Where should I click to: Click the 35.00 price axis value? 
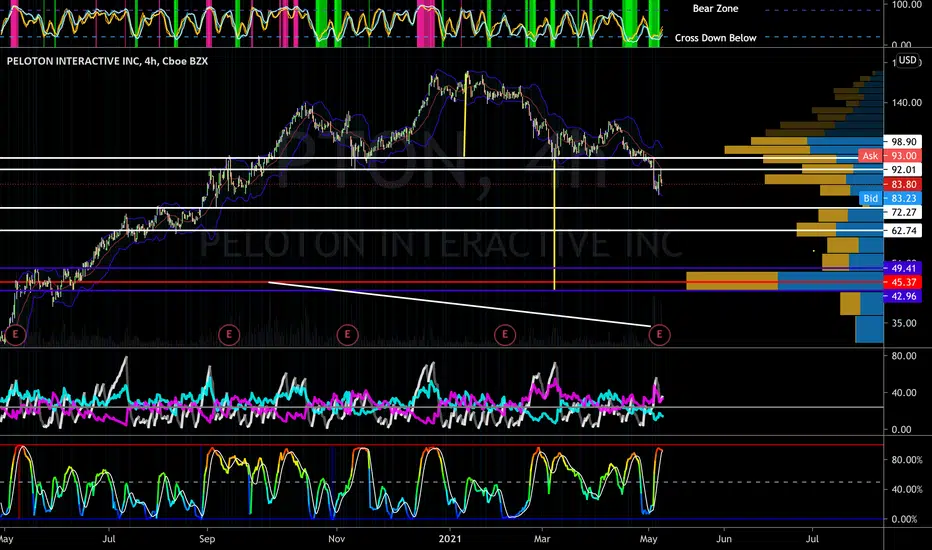coord(903,323)
